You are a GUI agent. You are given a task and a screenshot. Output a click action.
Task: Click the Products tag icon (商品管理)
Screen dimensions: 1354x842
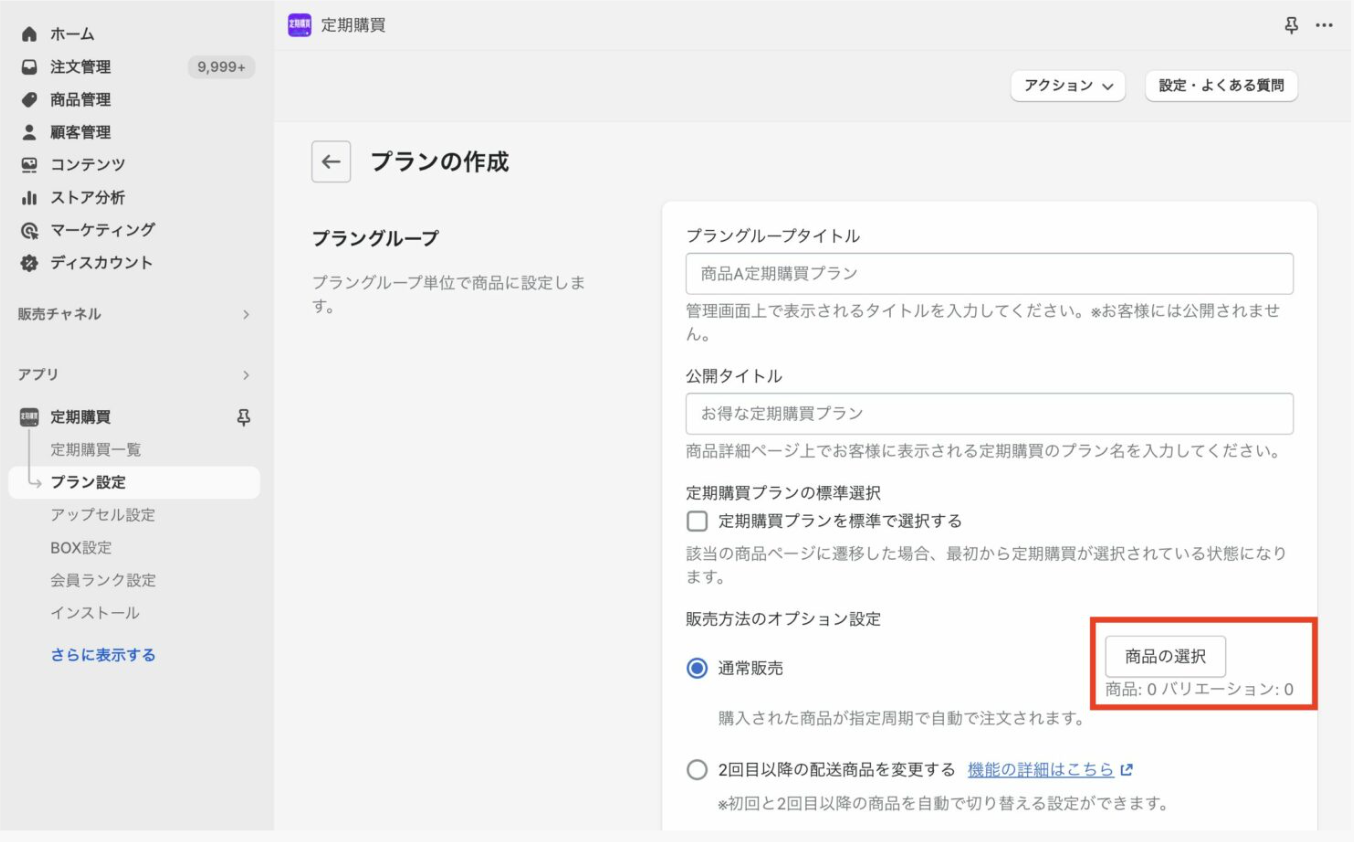point(29,100)
